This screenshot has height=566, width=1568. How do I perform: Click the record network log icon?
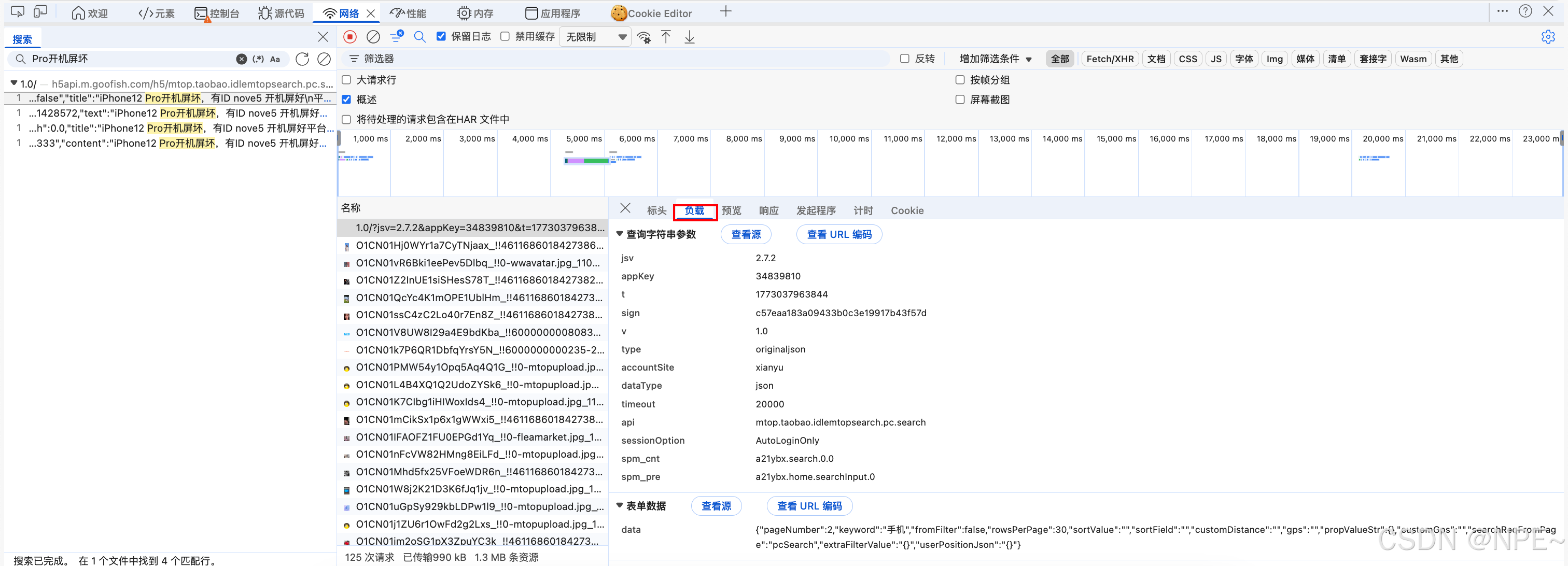[x=349, y=37]
